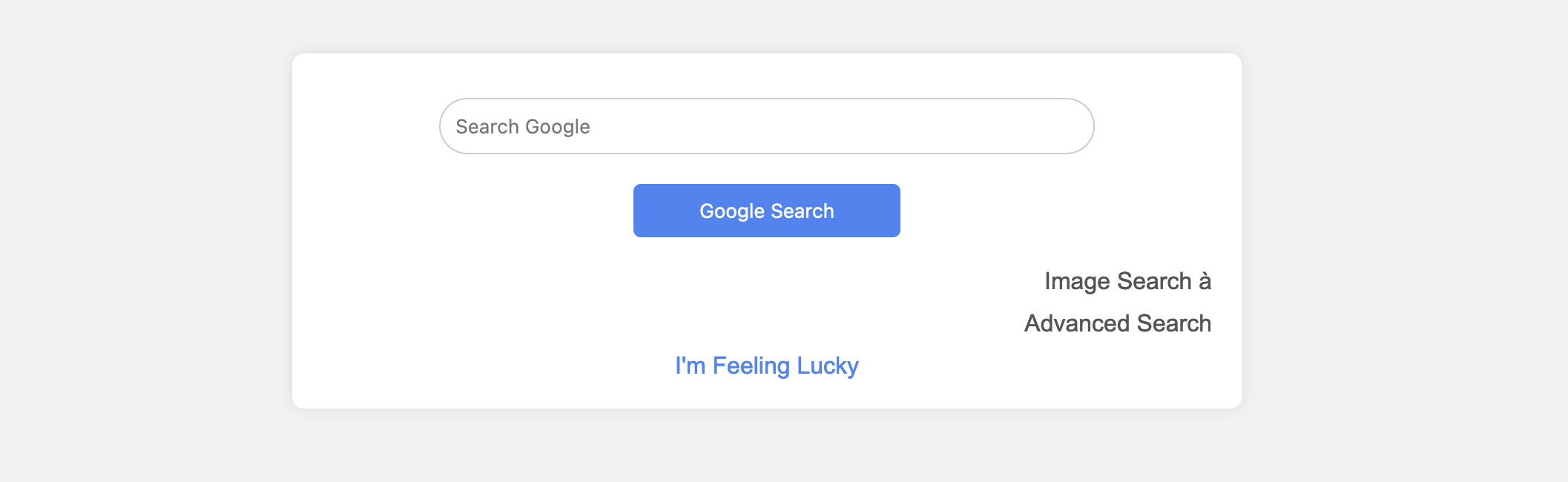Click the Search Google input field
This screenshot has width=1568, height=482.
(766, 126)
